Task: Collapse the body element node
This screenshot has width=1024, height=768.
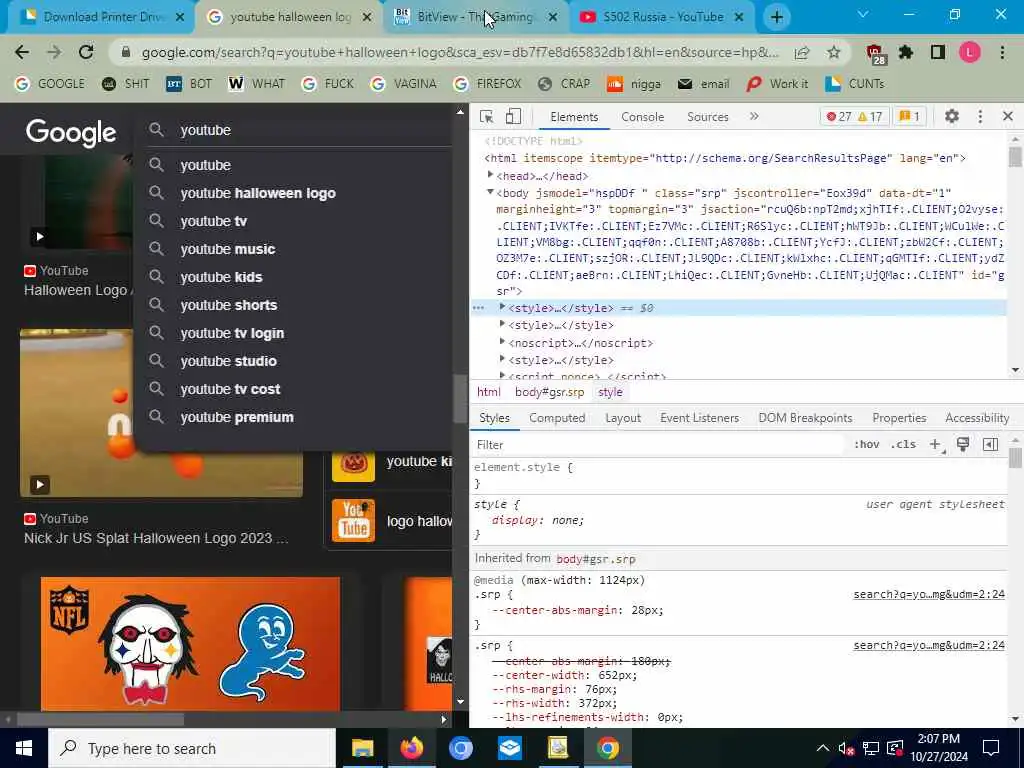Action: coord(490,192)
